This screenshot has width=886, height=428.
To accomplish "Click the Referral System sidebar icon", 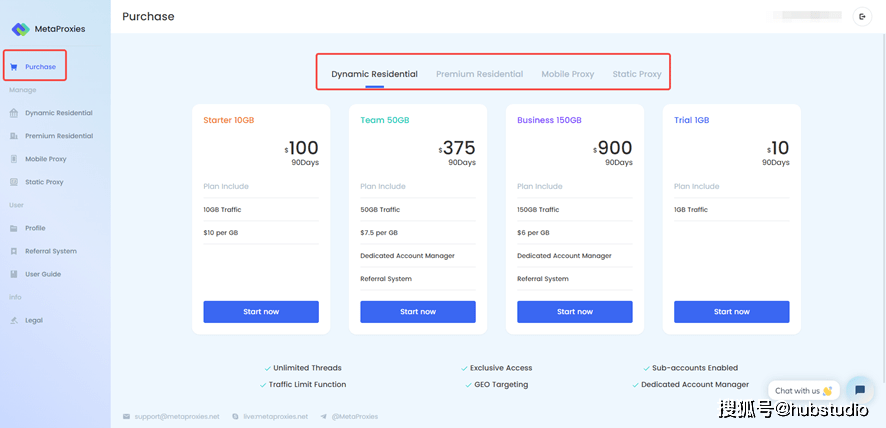I will (14, 251).
